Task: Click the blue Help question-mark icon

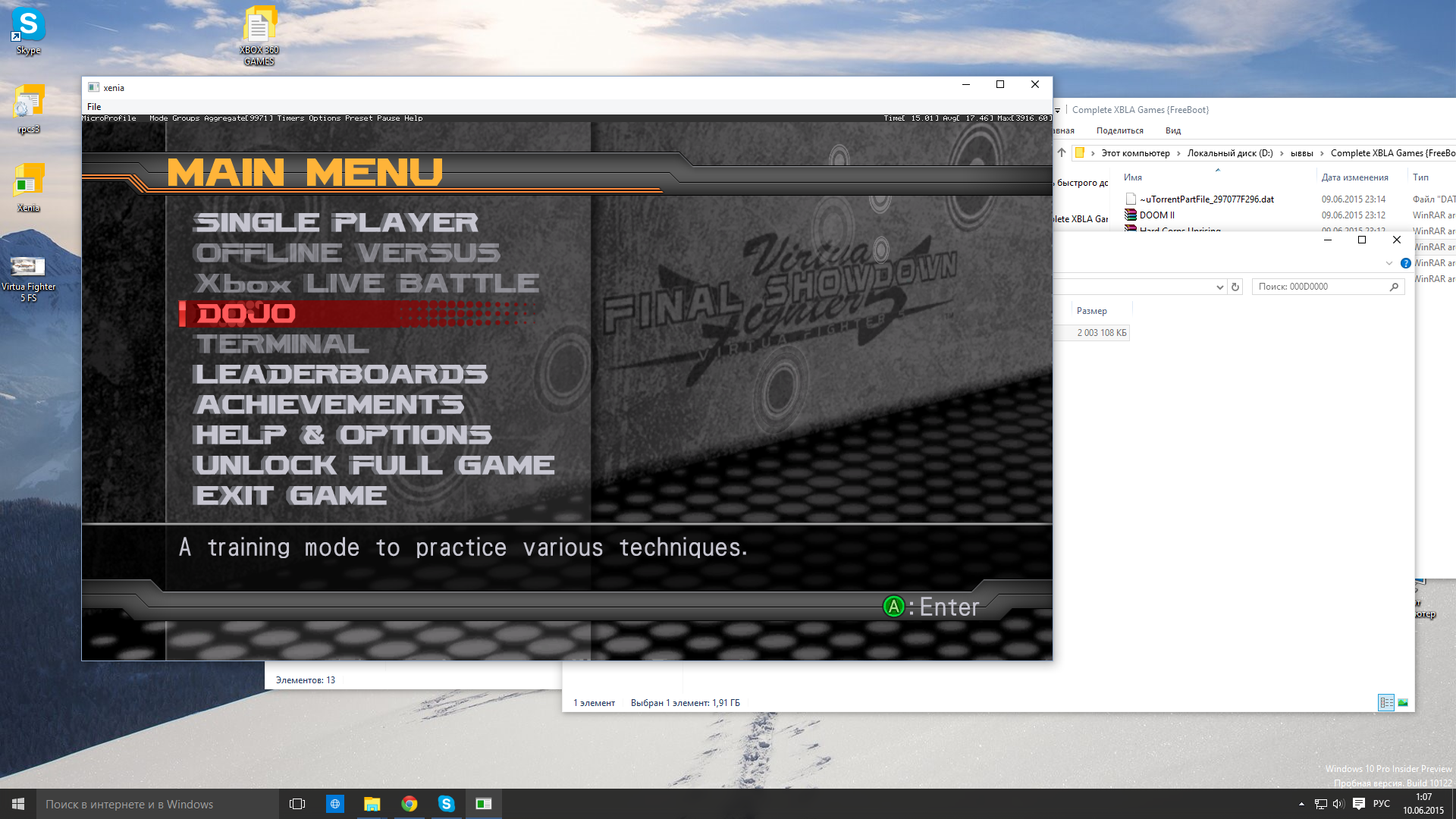Action: coord(1405,263)
